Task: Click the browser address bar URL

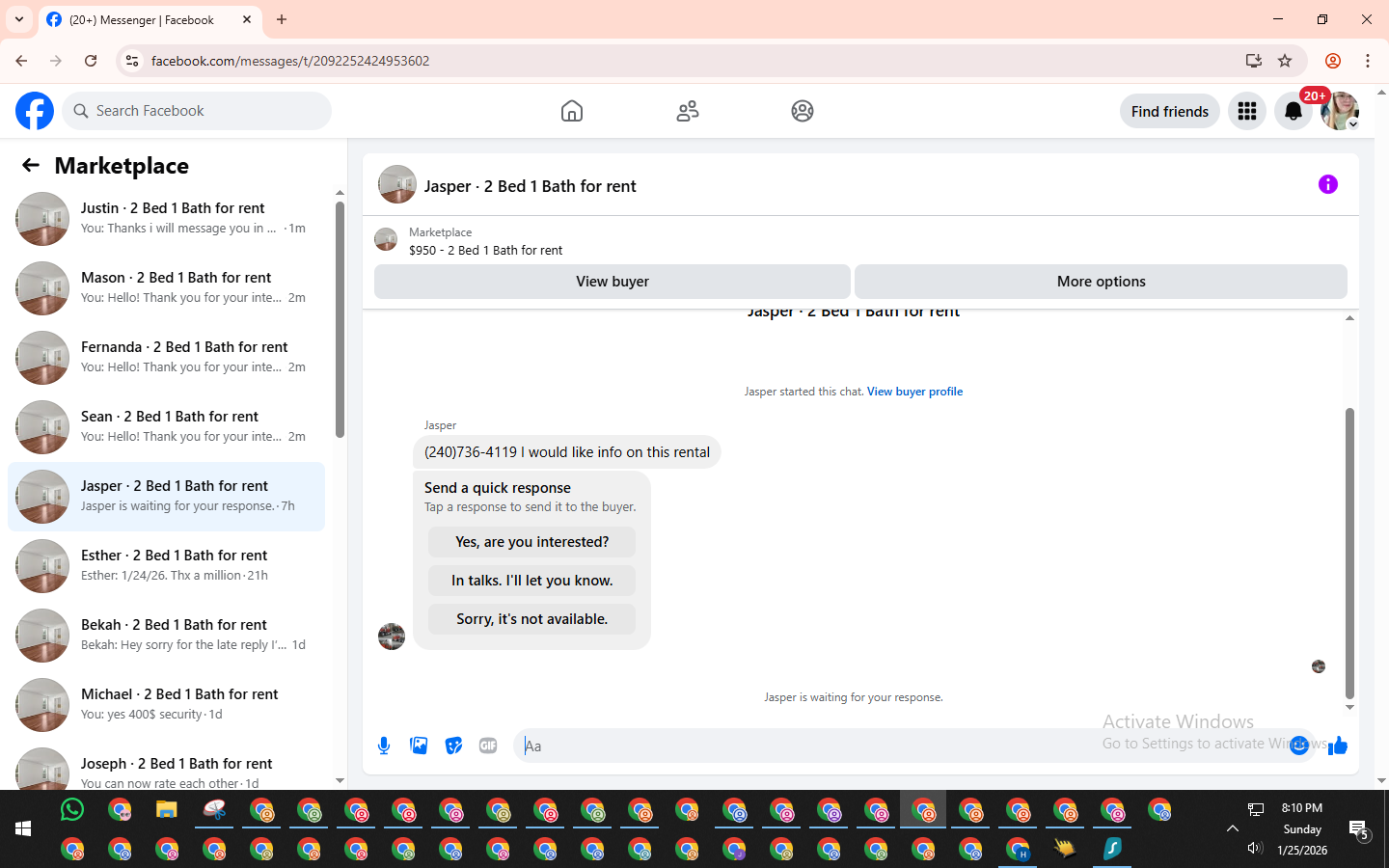Action: [290, 61]
